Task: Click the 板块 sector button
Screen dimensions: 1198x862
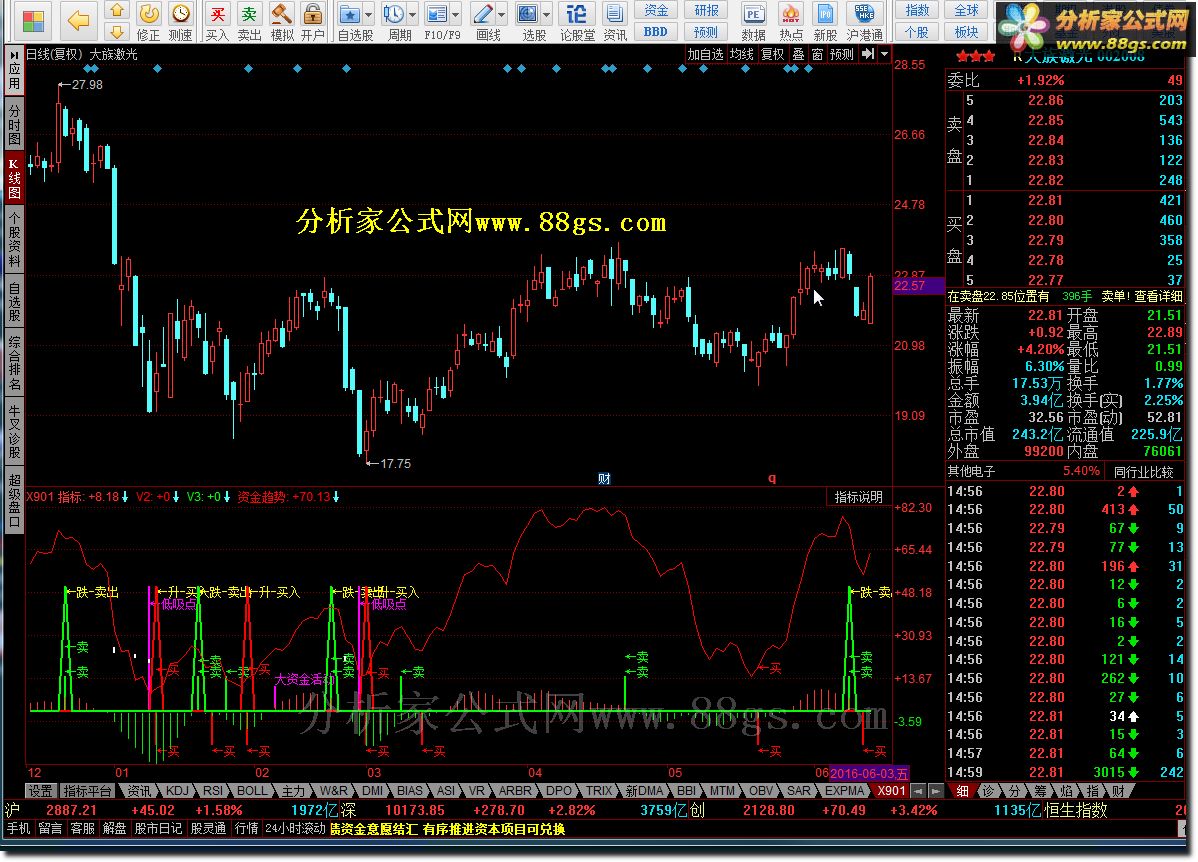Action: coord(966,31)
